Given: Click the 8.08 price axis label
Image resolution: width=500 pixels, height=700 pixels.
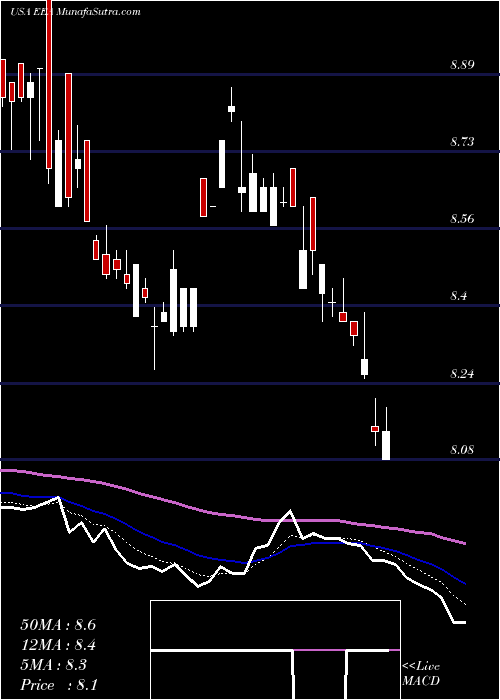Looking at the screenshot, I should coord(462,450).
